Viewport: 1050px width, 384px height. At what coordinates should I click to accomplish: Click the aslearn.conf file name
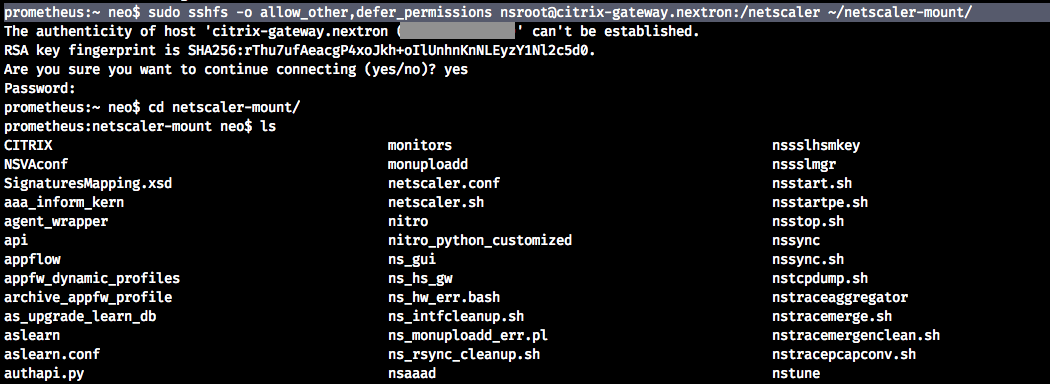tap(52, 354)
